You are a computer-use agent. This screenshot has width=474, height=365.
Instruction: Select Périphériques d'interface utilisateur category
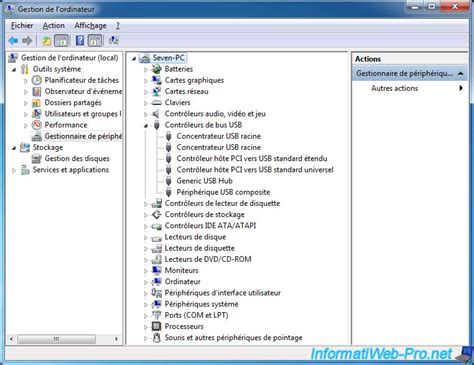pyautogui.click(x=223, y=293)
